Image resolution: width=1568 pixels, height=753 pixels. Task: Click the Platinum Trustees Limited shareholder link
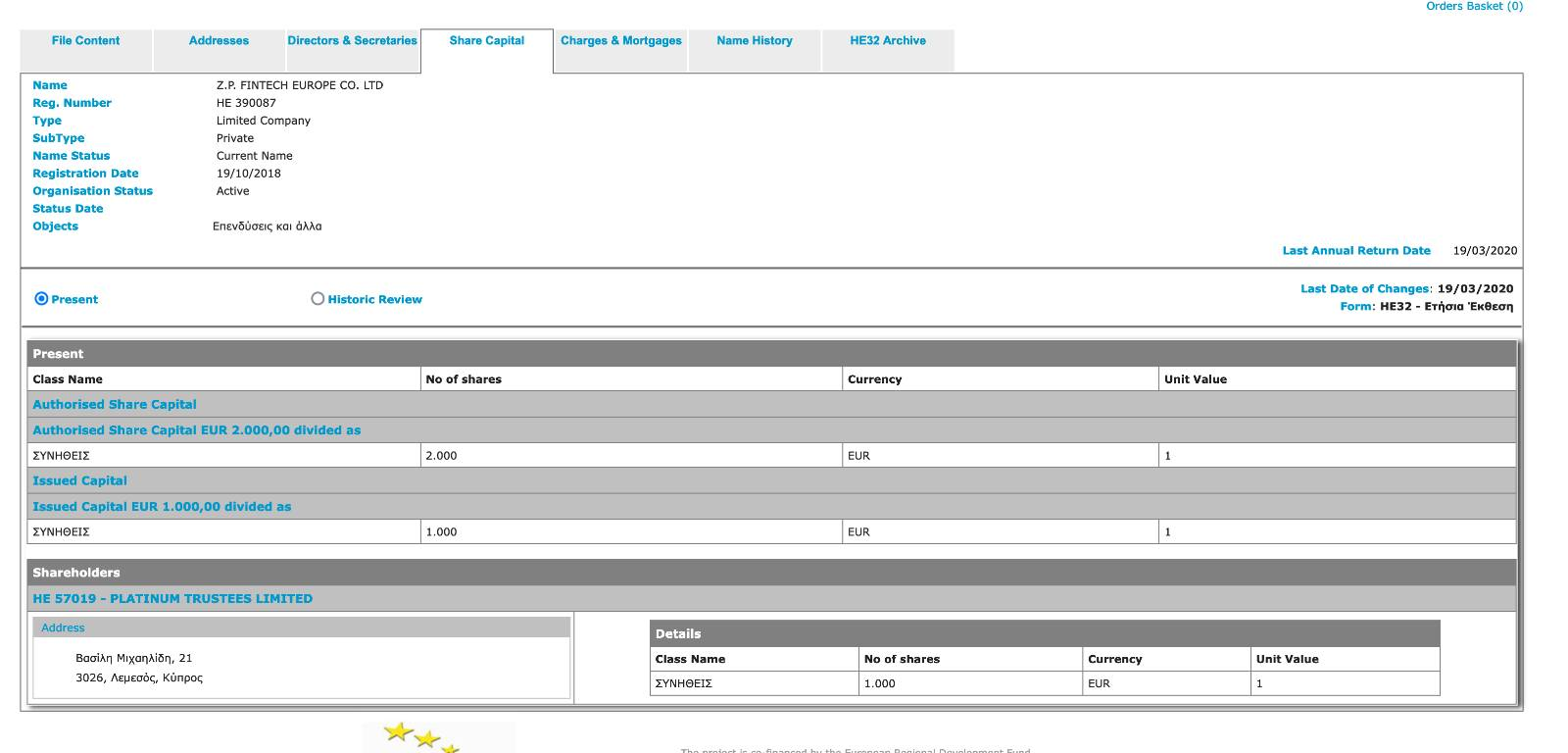(x=172, y=599)
